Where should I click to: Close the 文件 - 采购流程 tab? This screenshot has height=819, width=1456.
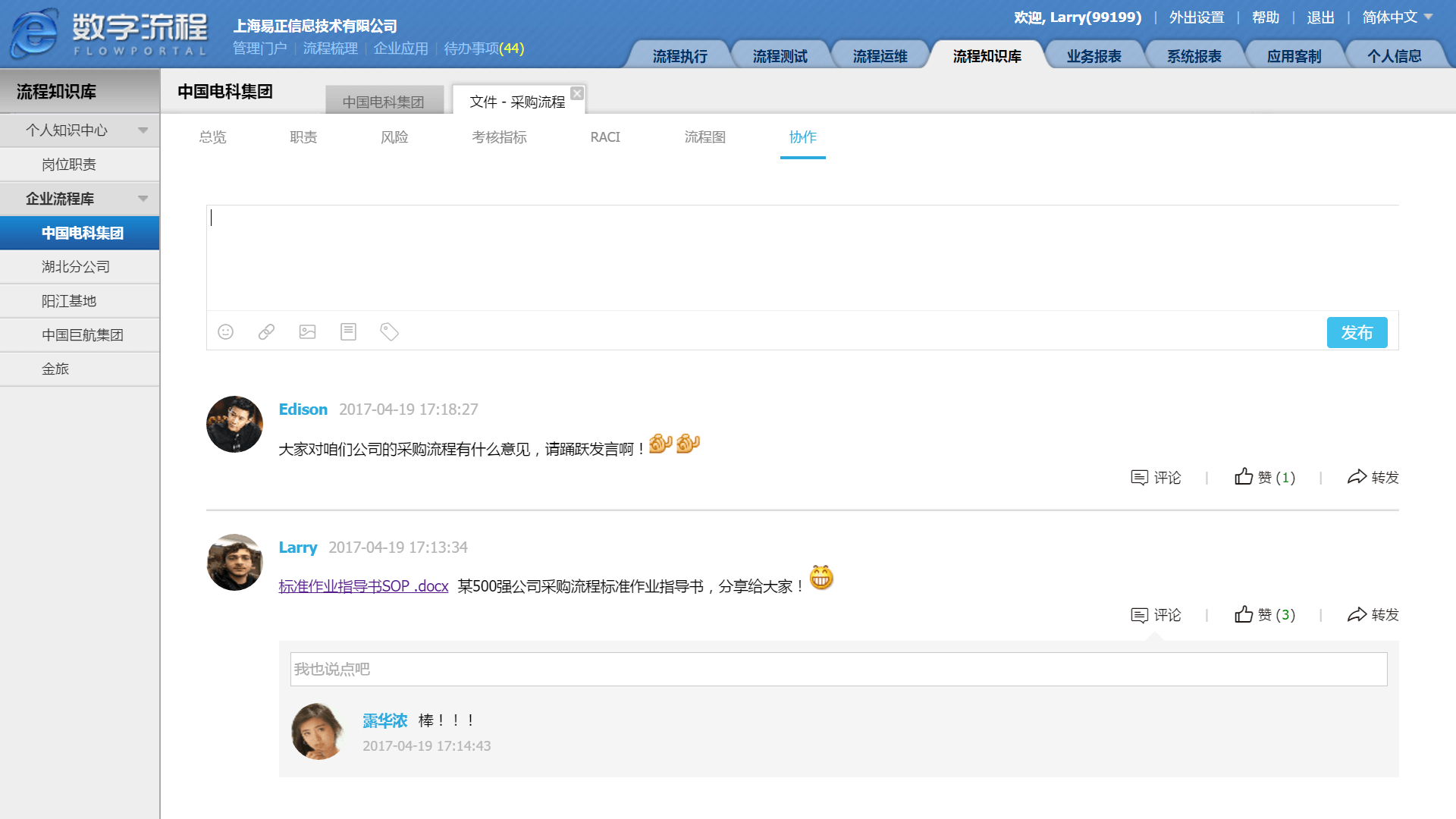tap(577, 93)
